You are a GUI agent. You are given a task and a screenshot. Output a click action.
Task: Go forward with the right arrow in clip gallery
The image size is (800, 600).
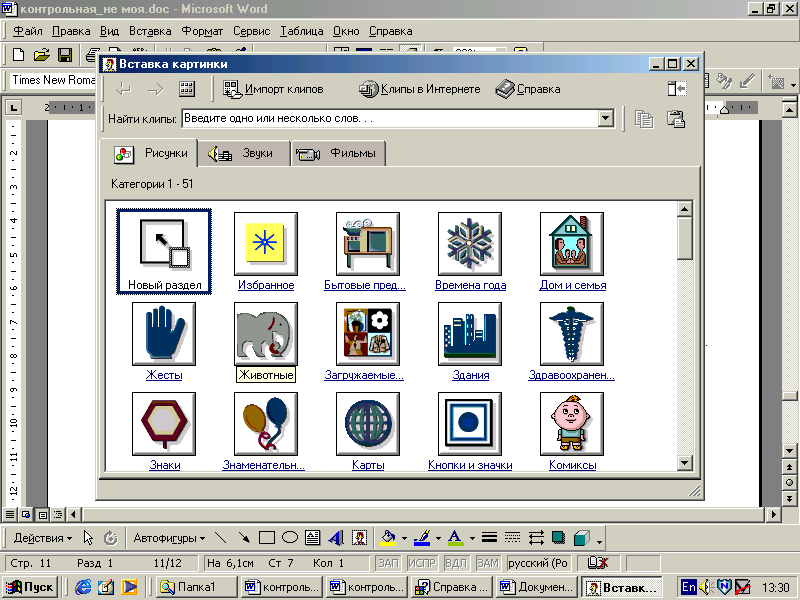click(155, 89)
